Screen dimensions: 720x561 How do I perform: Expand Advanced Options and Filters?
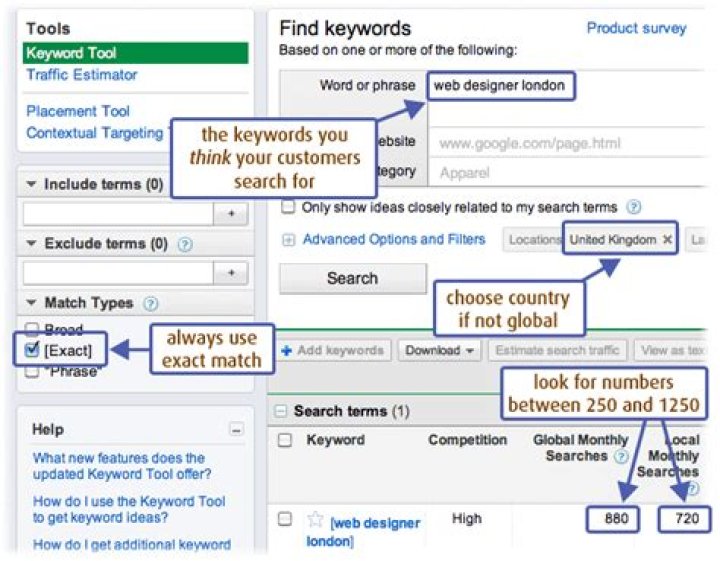coord(289,240)
